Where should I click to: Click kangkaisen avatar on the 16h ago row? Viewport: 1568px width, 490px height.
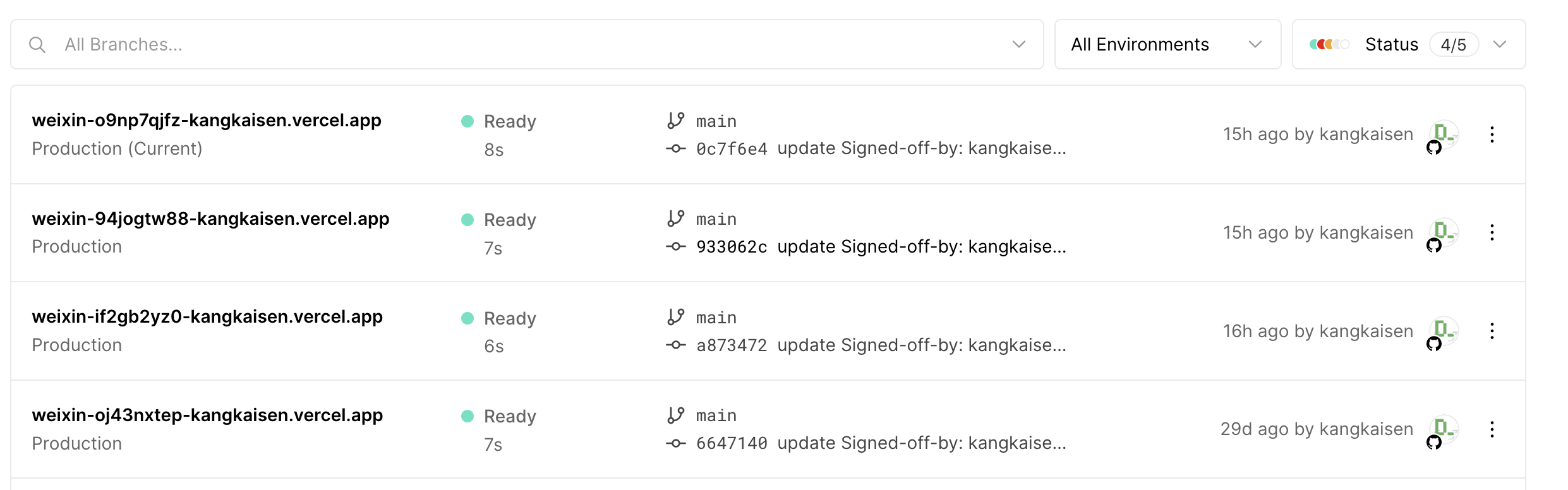coord(1444,332)
